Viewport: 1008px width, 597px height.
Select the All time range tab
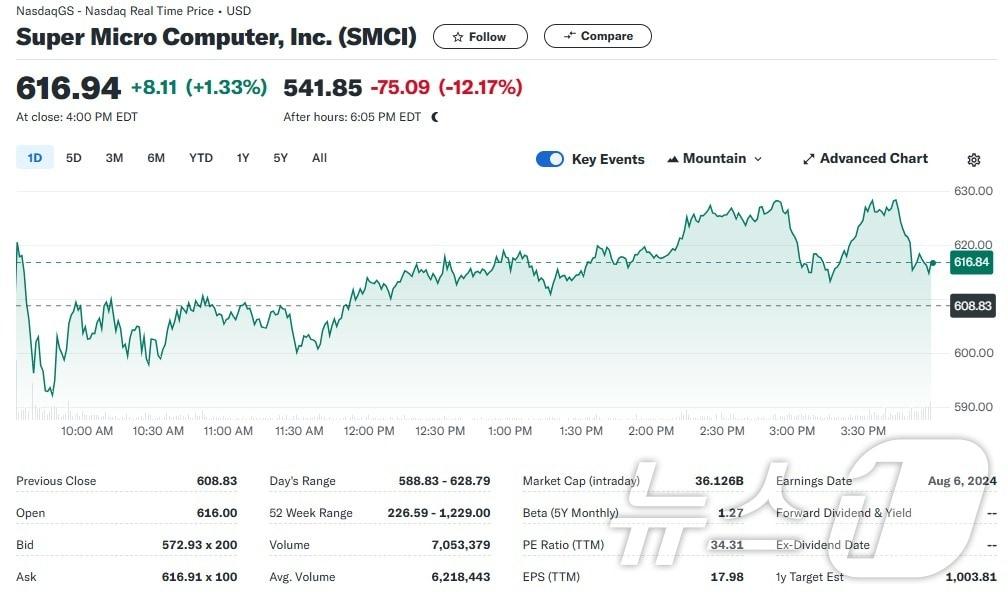click(319, 158)
